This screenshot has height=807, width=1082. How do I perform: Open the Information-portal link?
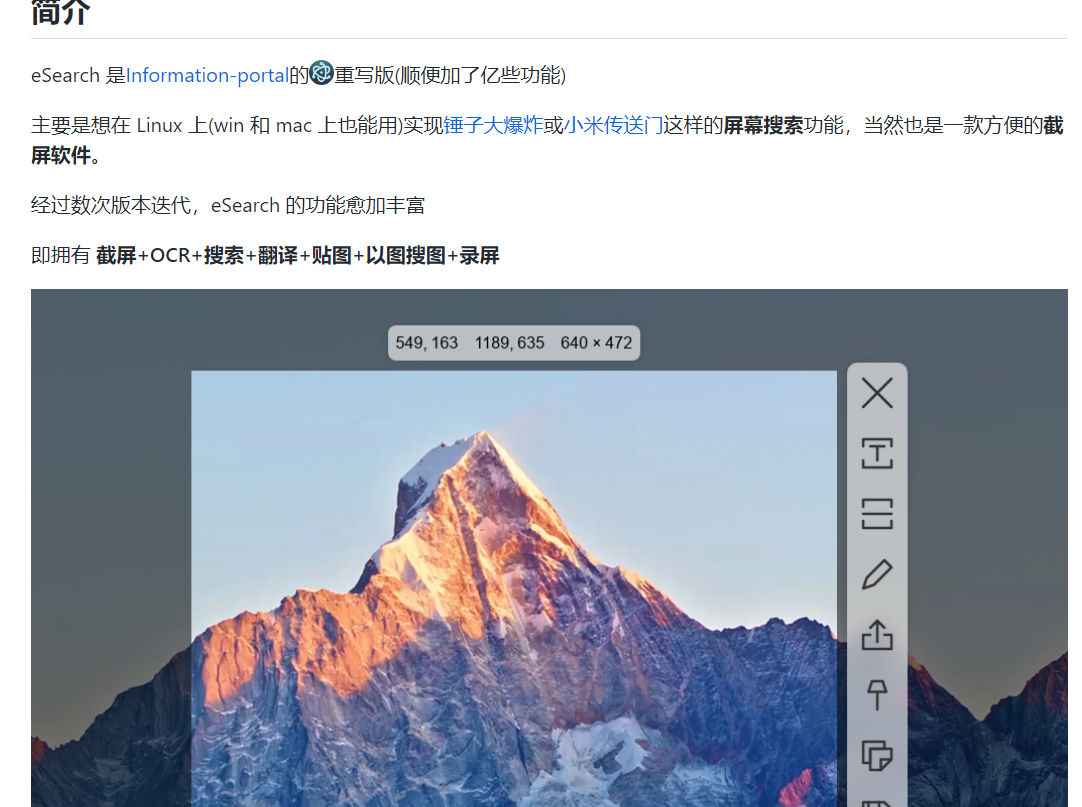(207, 75)
